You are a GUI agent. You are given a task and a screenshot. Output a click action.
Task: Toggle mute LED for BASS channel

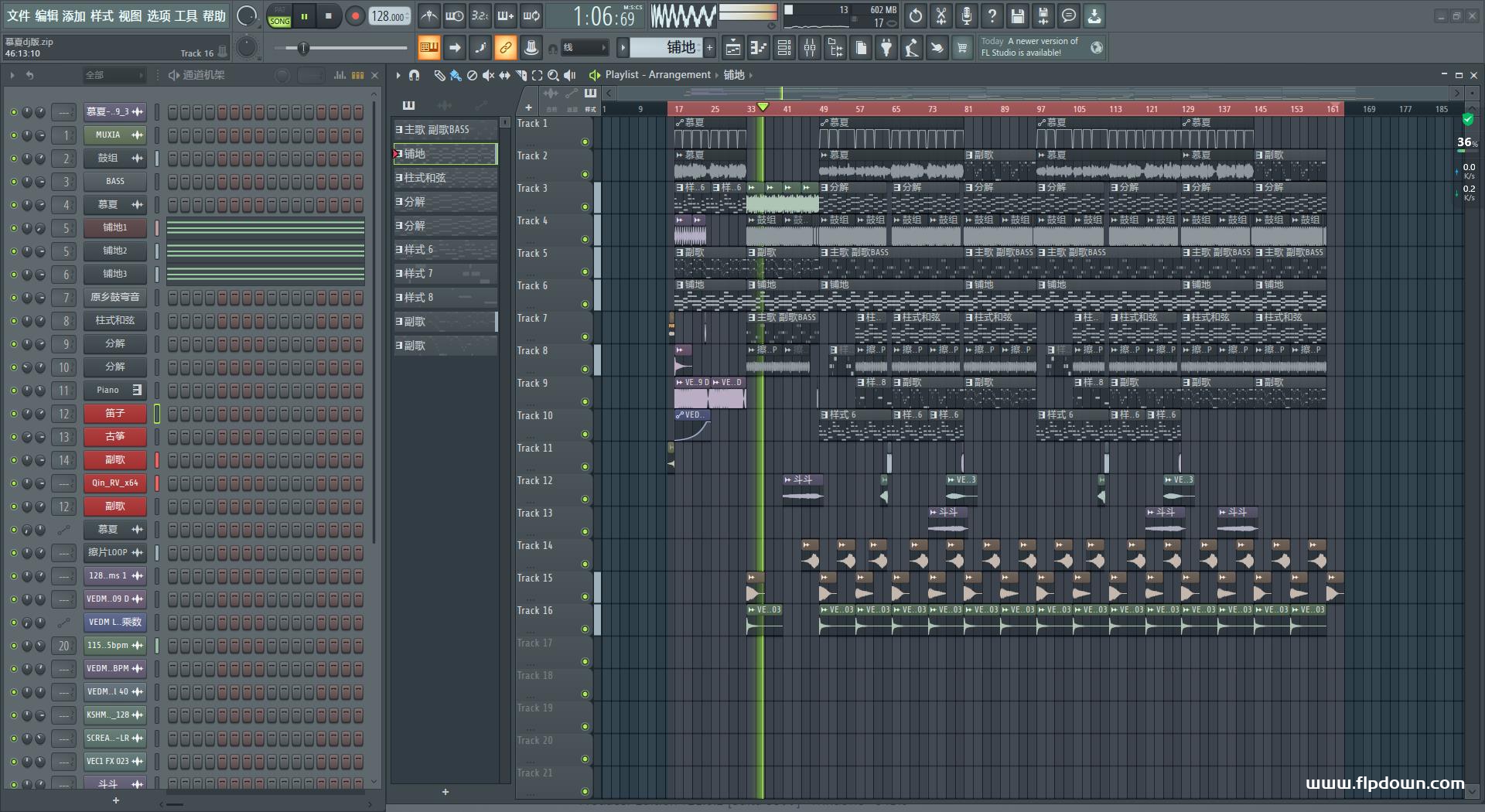coord(13,182)
